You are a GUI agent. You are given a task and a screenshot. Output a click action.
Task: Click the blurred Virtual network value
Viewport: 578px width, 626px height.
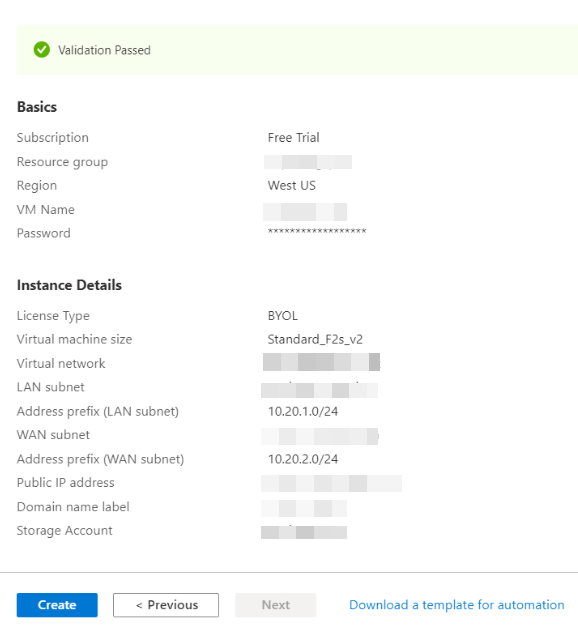pos(321,362)
